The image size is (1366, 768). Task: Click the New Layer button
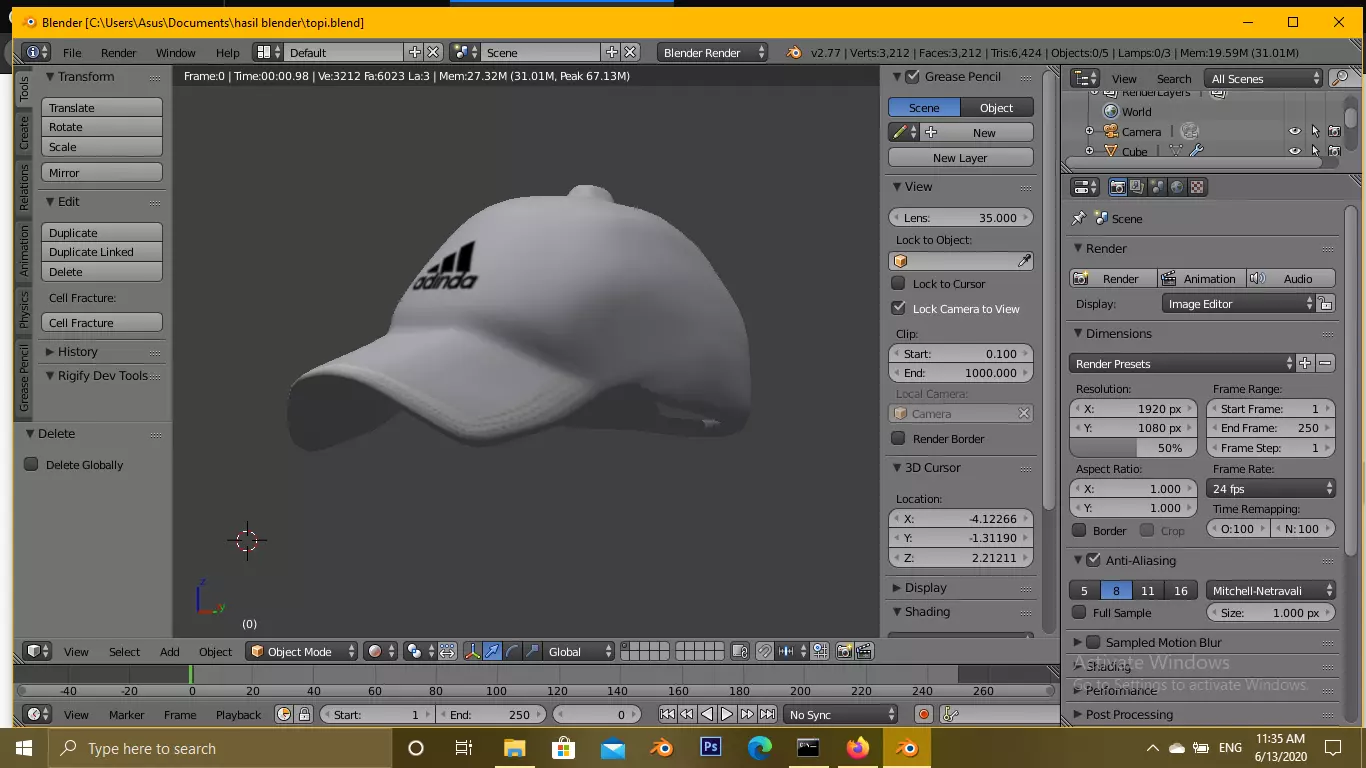960,157
